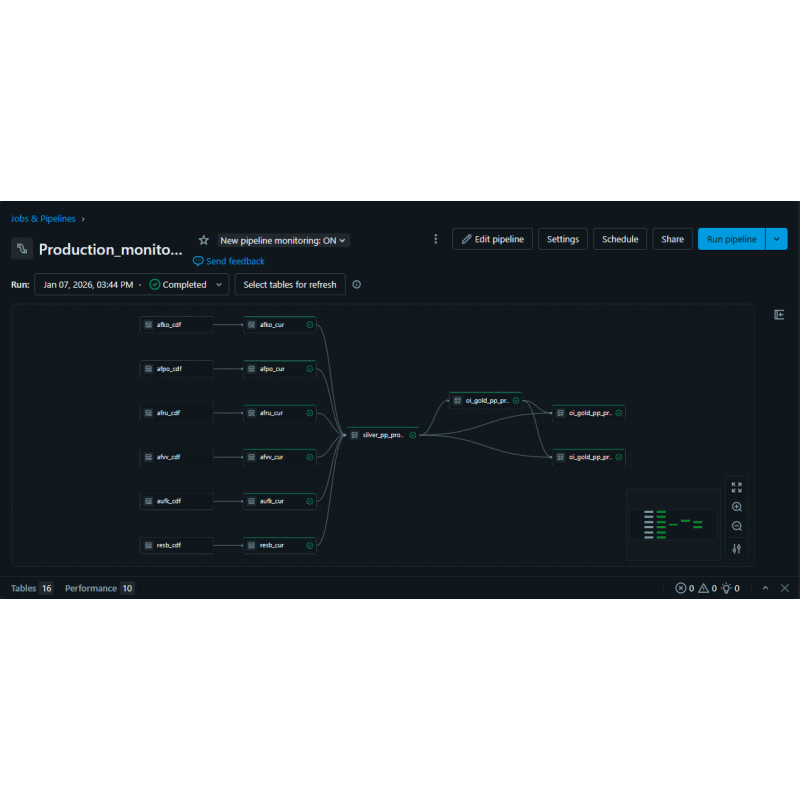The image size is (800, 800).
Task: Open graph display settings via the sliders icon
Action: tap(737, 548)
